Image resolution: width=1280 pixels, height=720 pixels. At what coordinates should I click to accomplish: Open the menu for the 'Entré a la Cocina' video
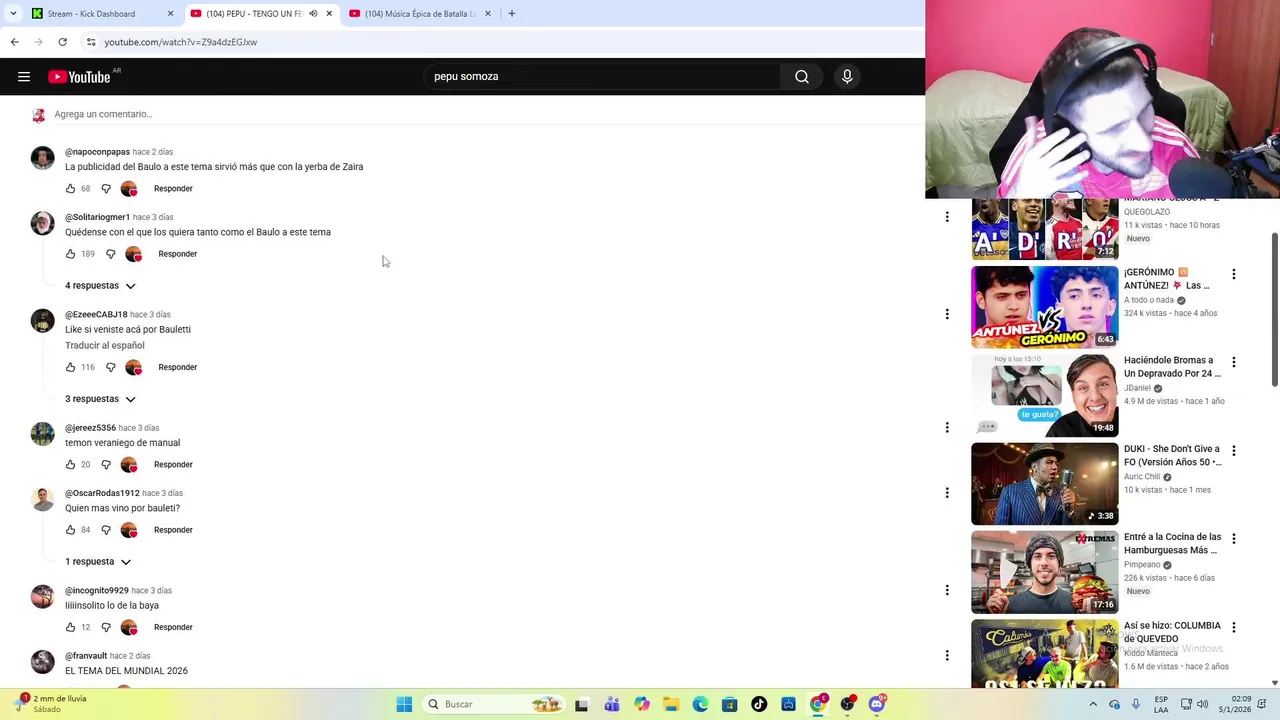click(1233, 539)
